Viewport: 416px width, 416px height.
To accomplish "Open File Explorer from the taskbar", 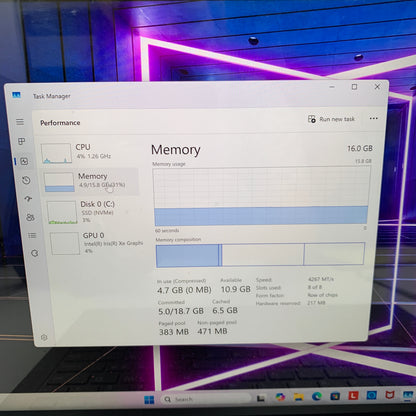I will pos(298,397).
